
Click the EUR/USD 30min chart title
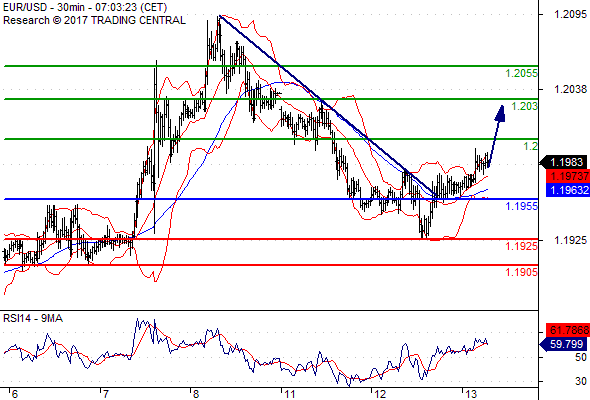(x=85, y=7)
